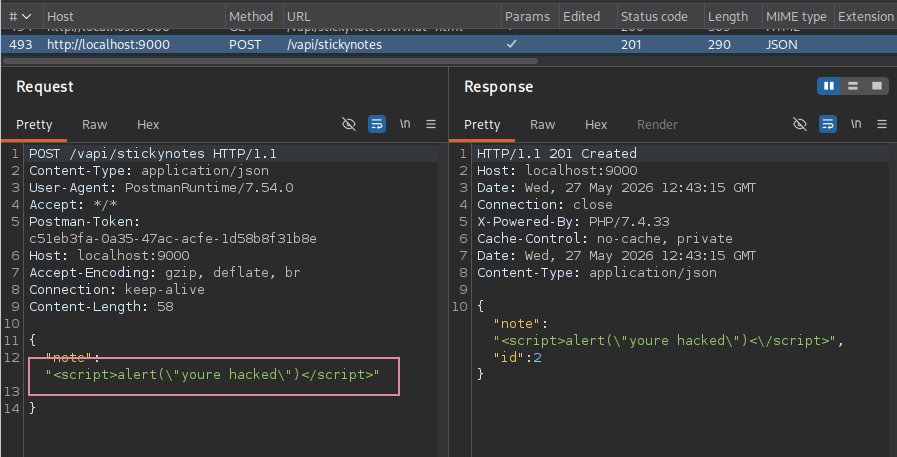
Task: Sort by the Edited column header
Action: 581,17
